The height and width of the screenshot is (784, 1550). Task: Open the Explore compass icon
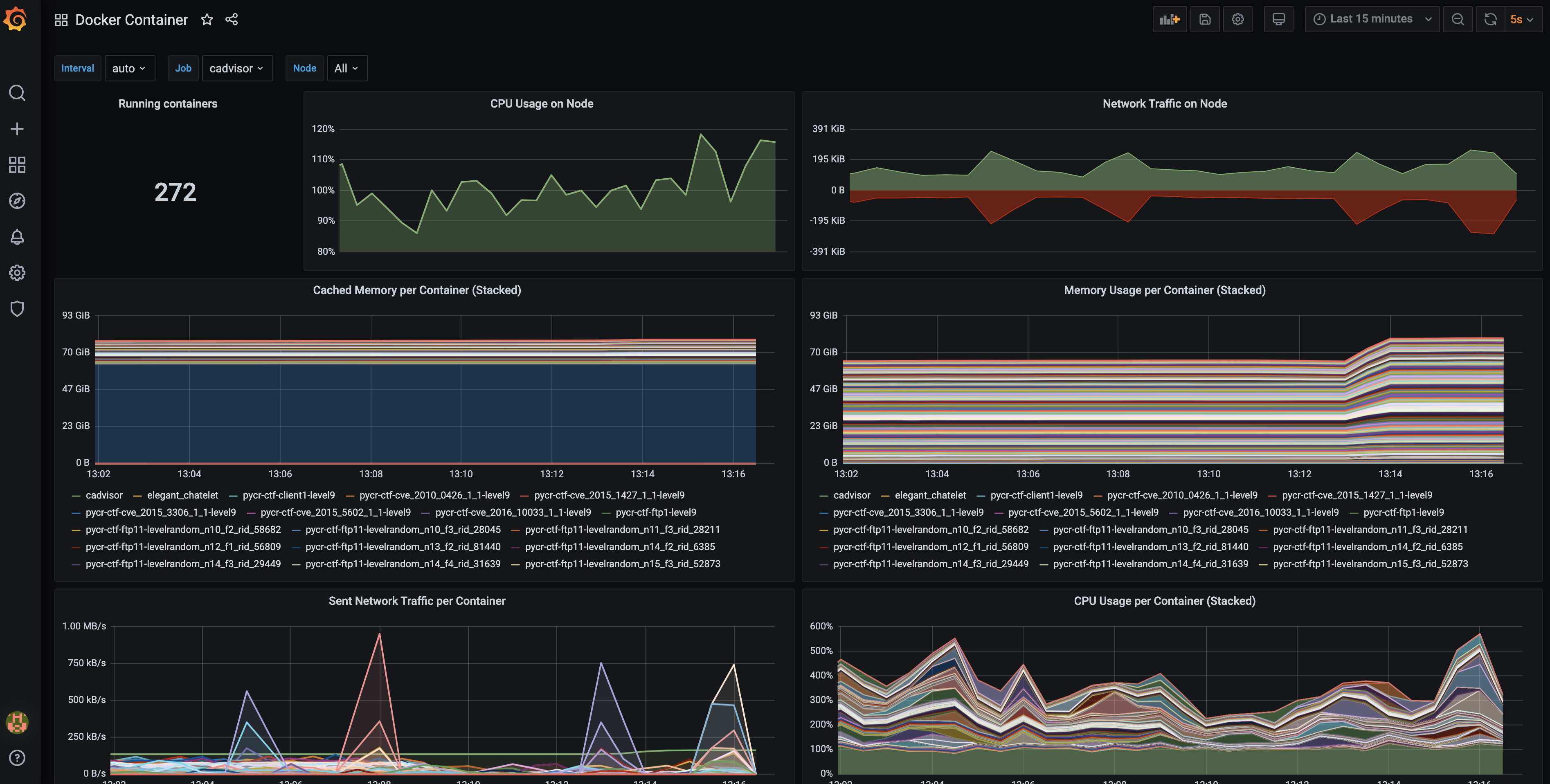(17, 201)
